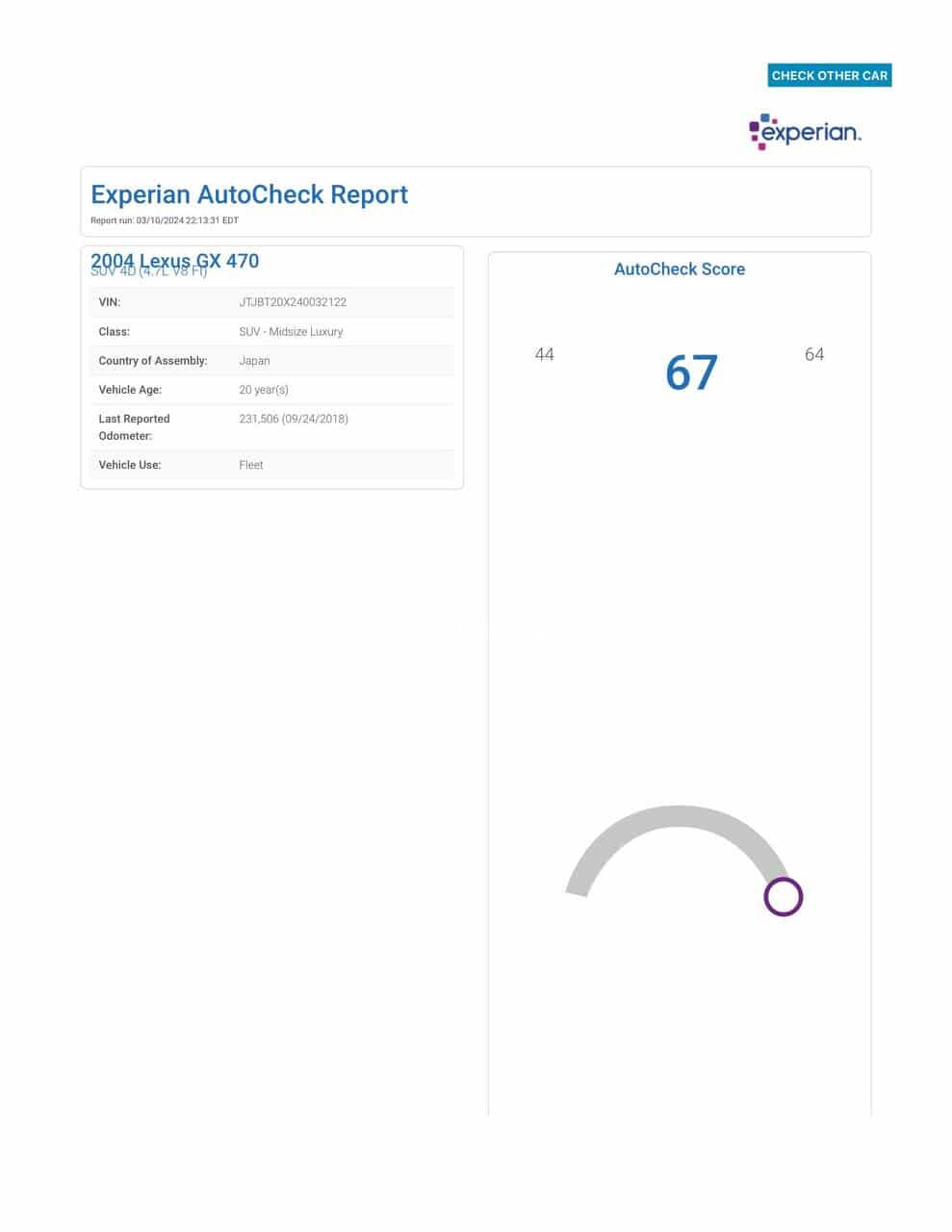Click the Vehicle Use Fleet value
The width and height of the screenshot is (952, 1232).
click(x=251, y=465)
